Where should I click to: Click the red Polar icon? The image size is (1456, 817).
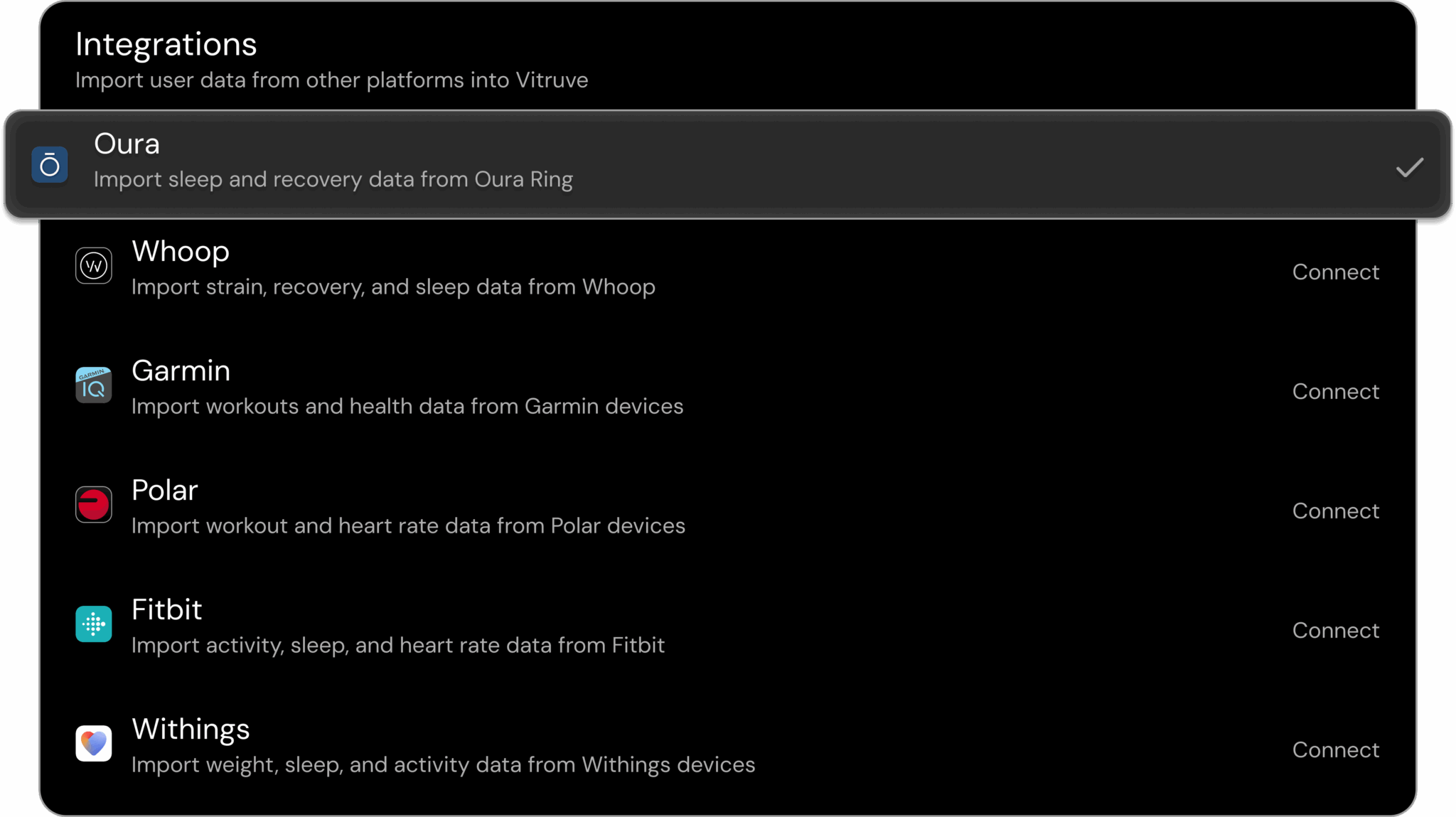94,505
